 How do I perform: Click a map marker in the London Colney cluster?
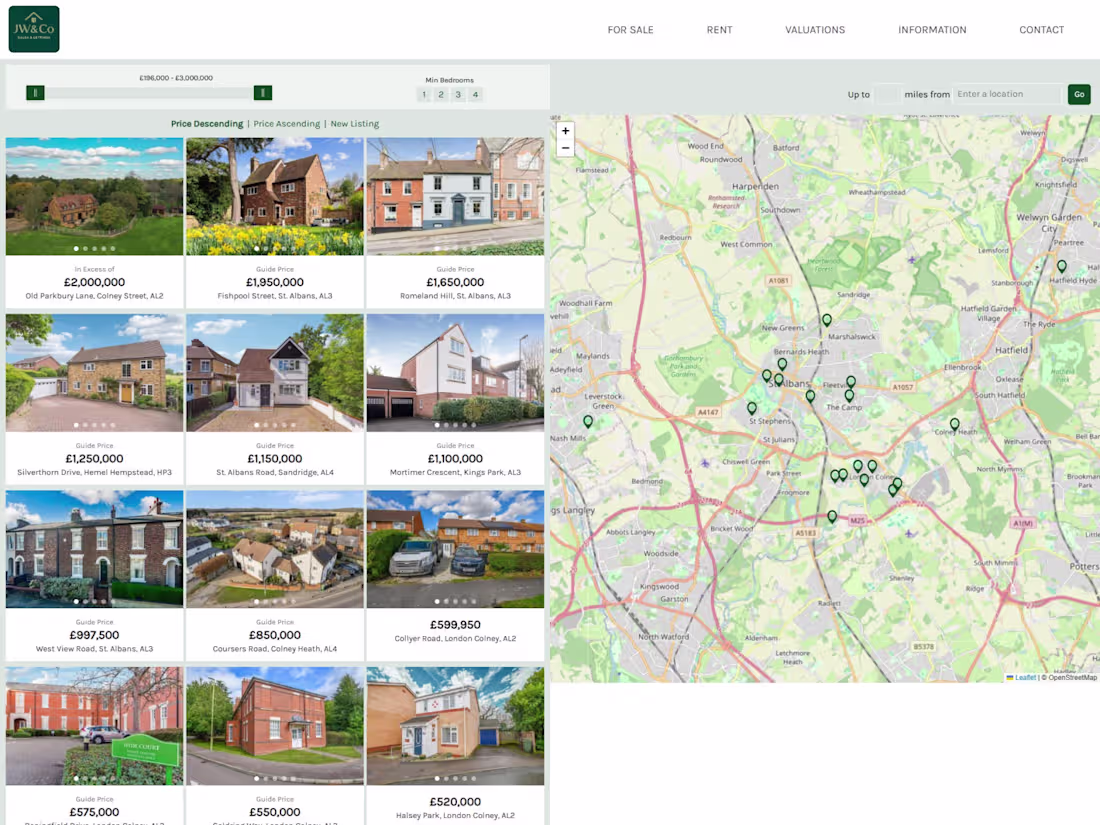coord(858,466)
